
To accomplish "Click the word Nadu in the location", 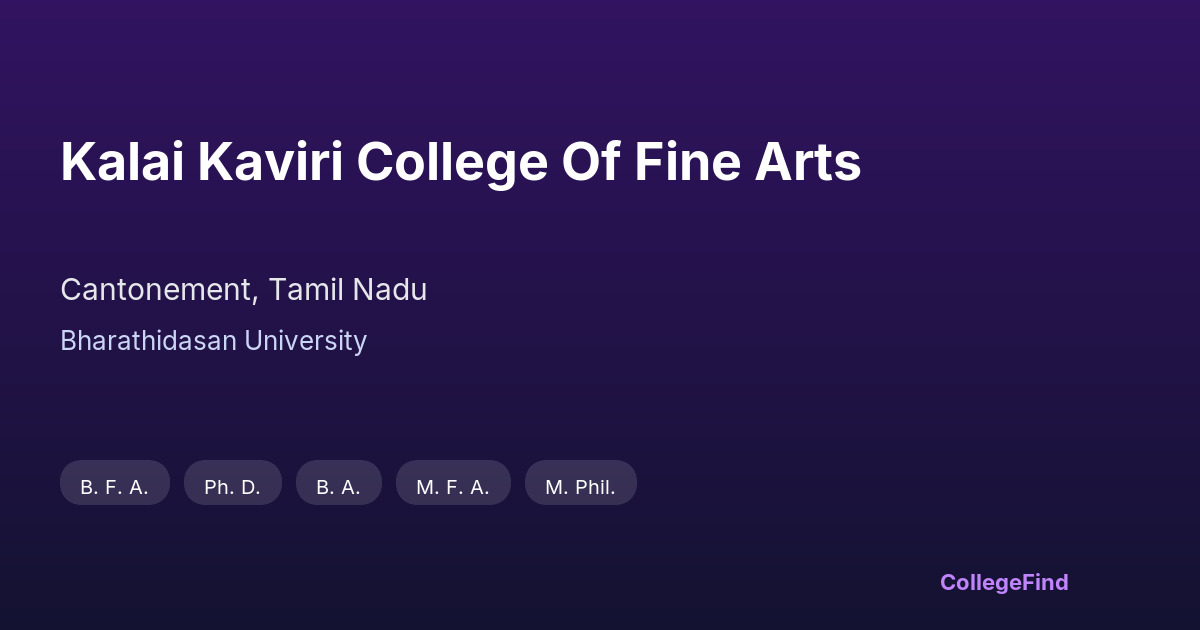I will (x=389, y=290).
